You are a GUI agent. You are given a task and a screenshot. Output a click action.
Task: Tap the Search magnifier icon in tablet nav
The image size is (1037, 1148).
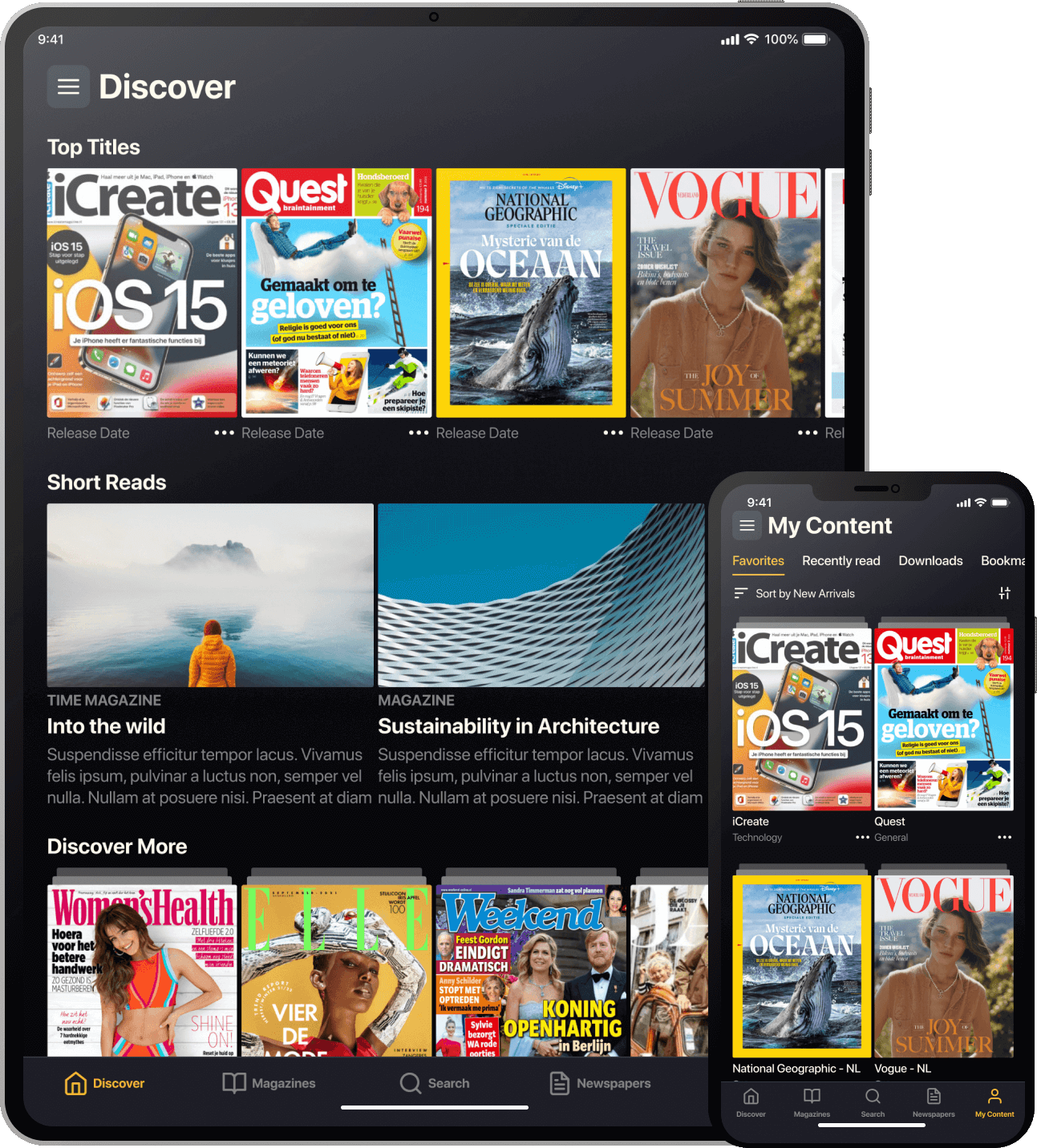pyautogui.click(x=411, y=1083)
